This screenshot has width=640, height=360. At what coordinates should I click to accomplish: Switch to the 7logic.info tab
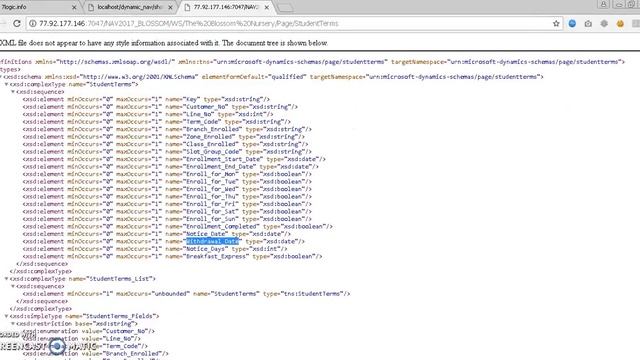[x=37, y=7]
